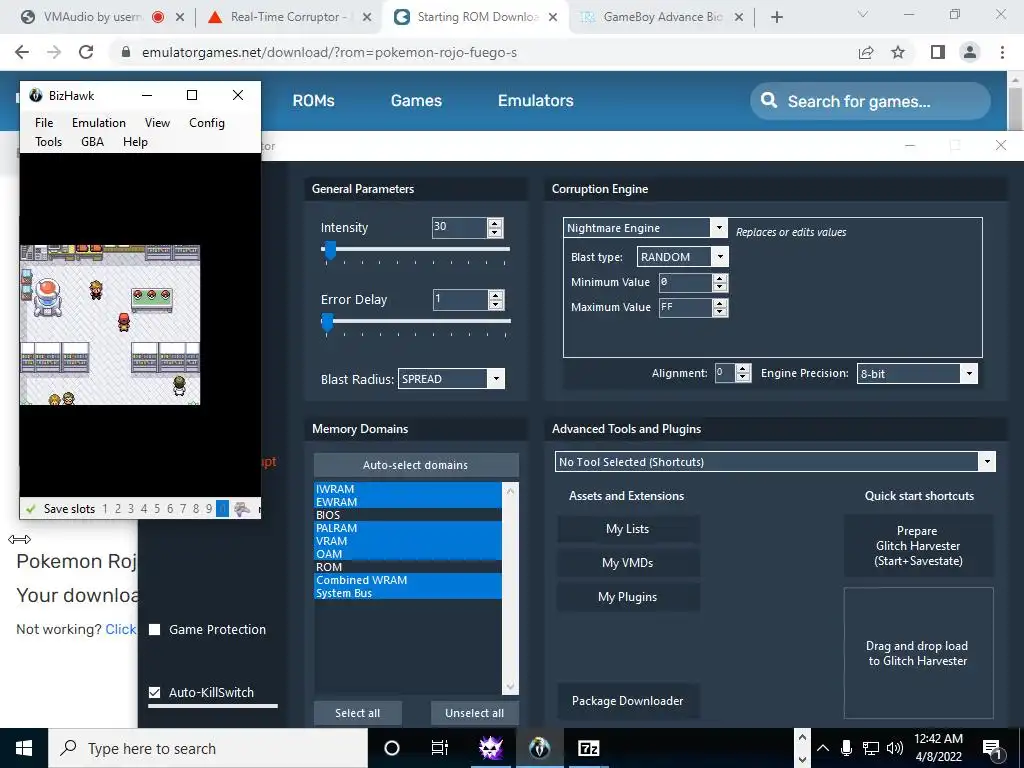
Task: Open My Lists in Assets and Extensions
Action: coord(628,529)
